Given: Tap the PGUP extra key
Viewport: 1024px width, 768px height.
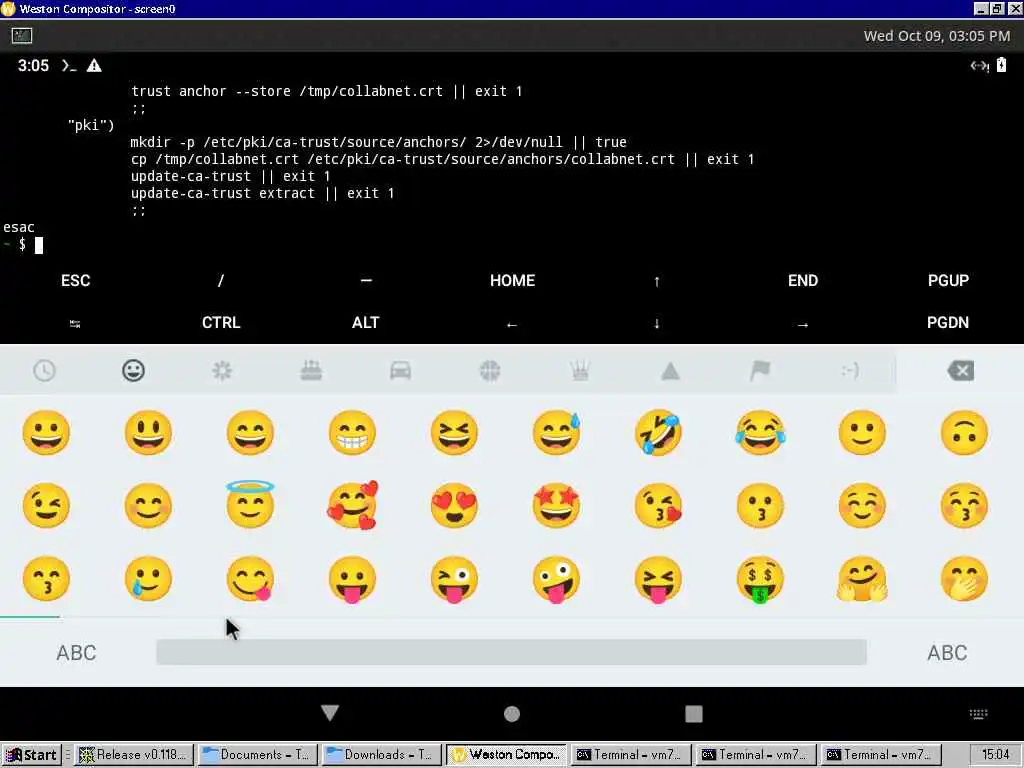Looking at the screenshot, I should point(948,281).
